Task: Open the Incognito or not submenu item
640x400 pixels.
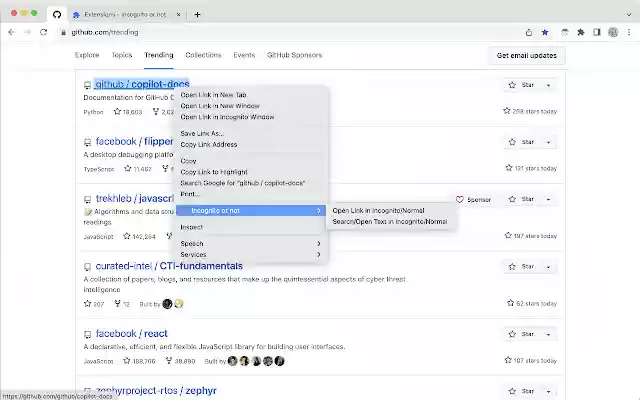Action: [x=251, y=211]
